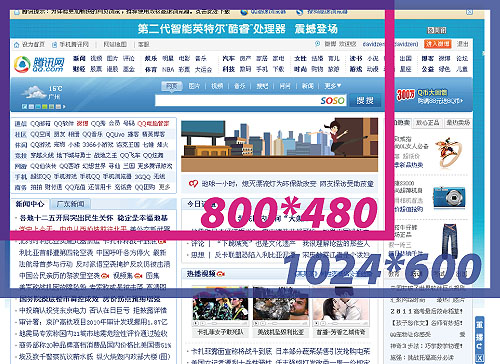Click the orange 进入微博 button

[438, 44]
